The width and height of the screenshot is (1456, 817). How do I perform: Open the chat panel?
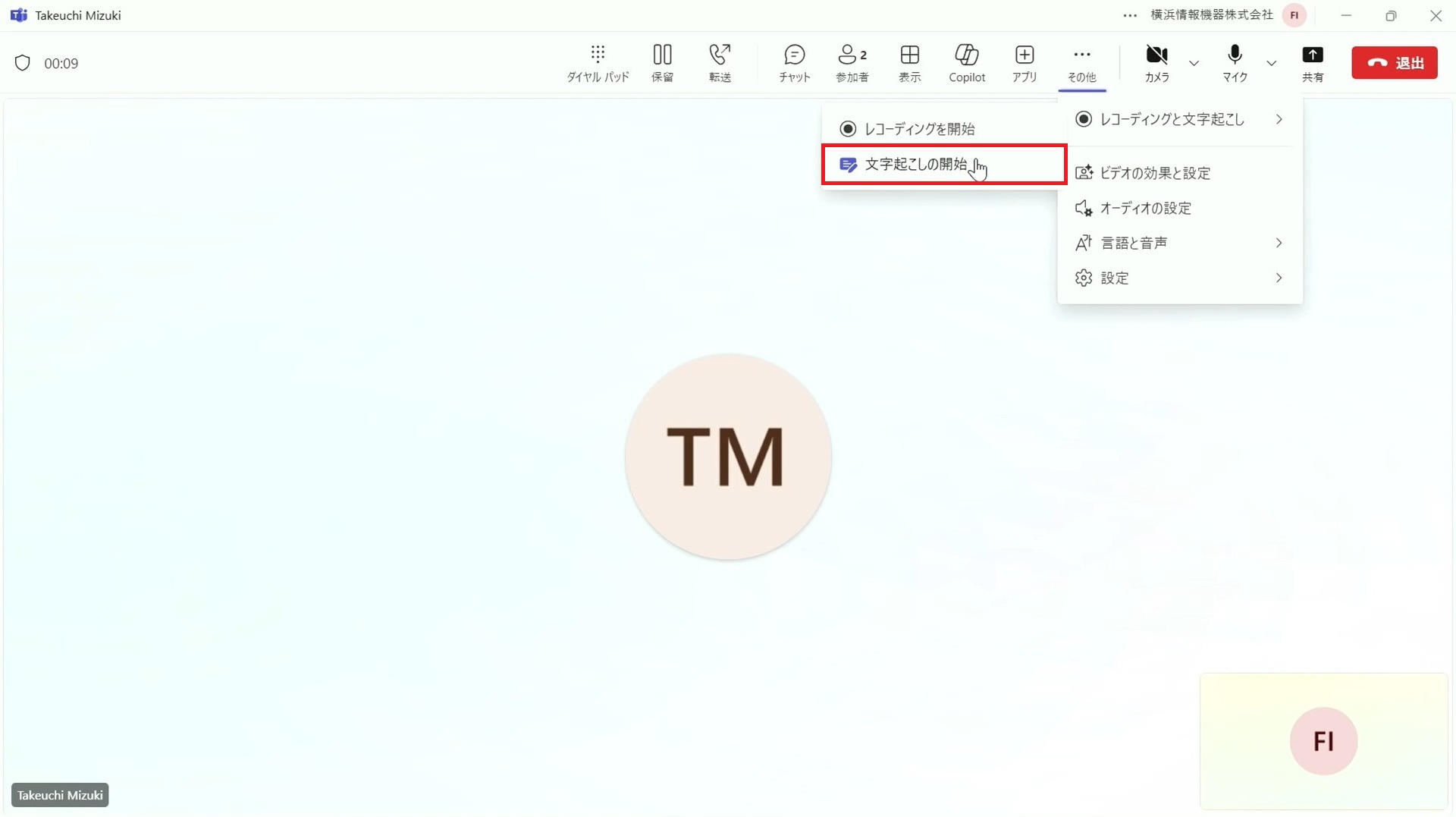coord(794,63)
